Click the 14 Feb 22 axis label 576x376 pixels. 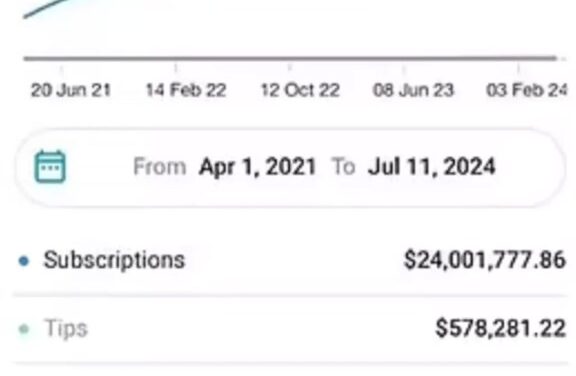click(186, 90)
